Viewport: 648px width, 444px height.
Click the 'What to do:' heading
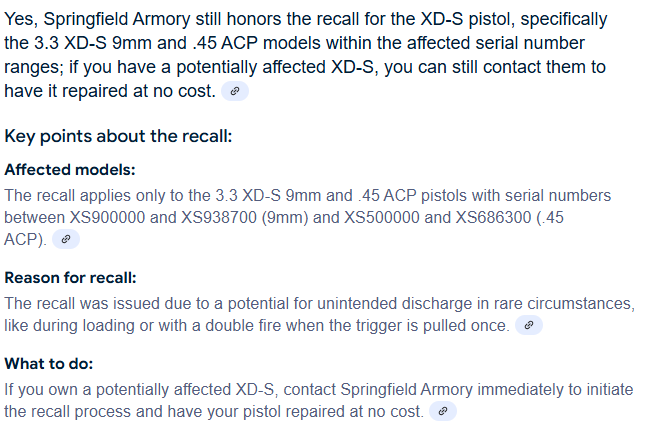(x=49, y=363)
